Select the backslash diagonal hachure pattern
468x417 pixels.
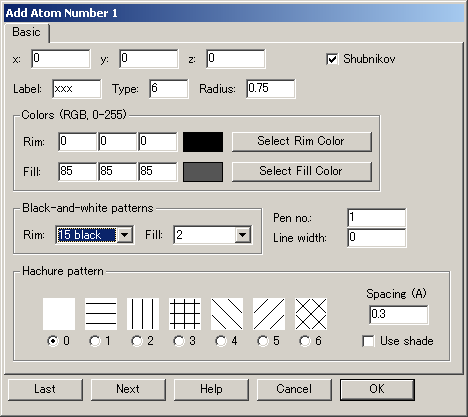(227, 314)
